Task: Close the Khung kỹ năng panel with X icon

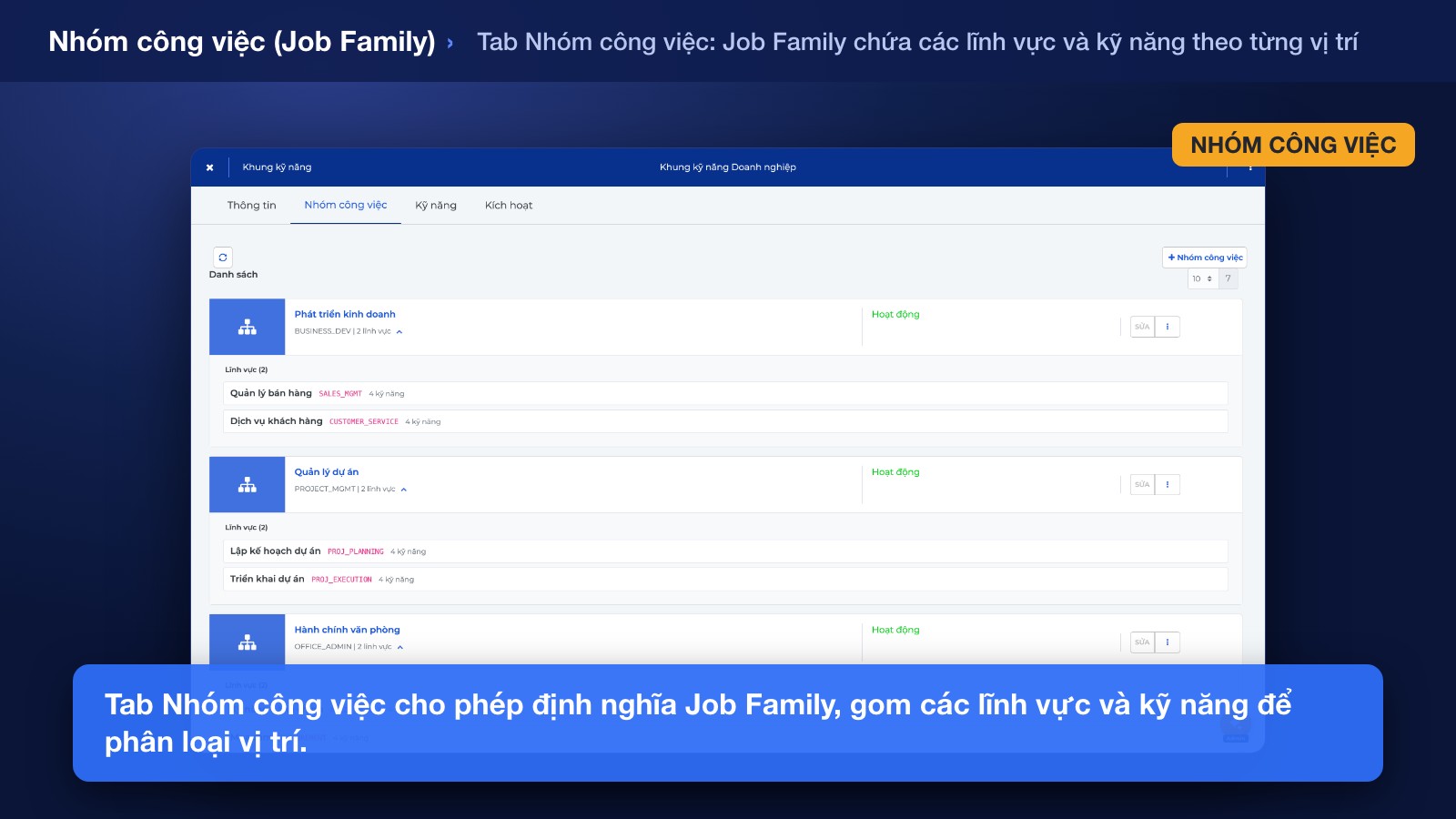Action: [x=209, y=167]
